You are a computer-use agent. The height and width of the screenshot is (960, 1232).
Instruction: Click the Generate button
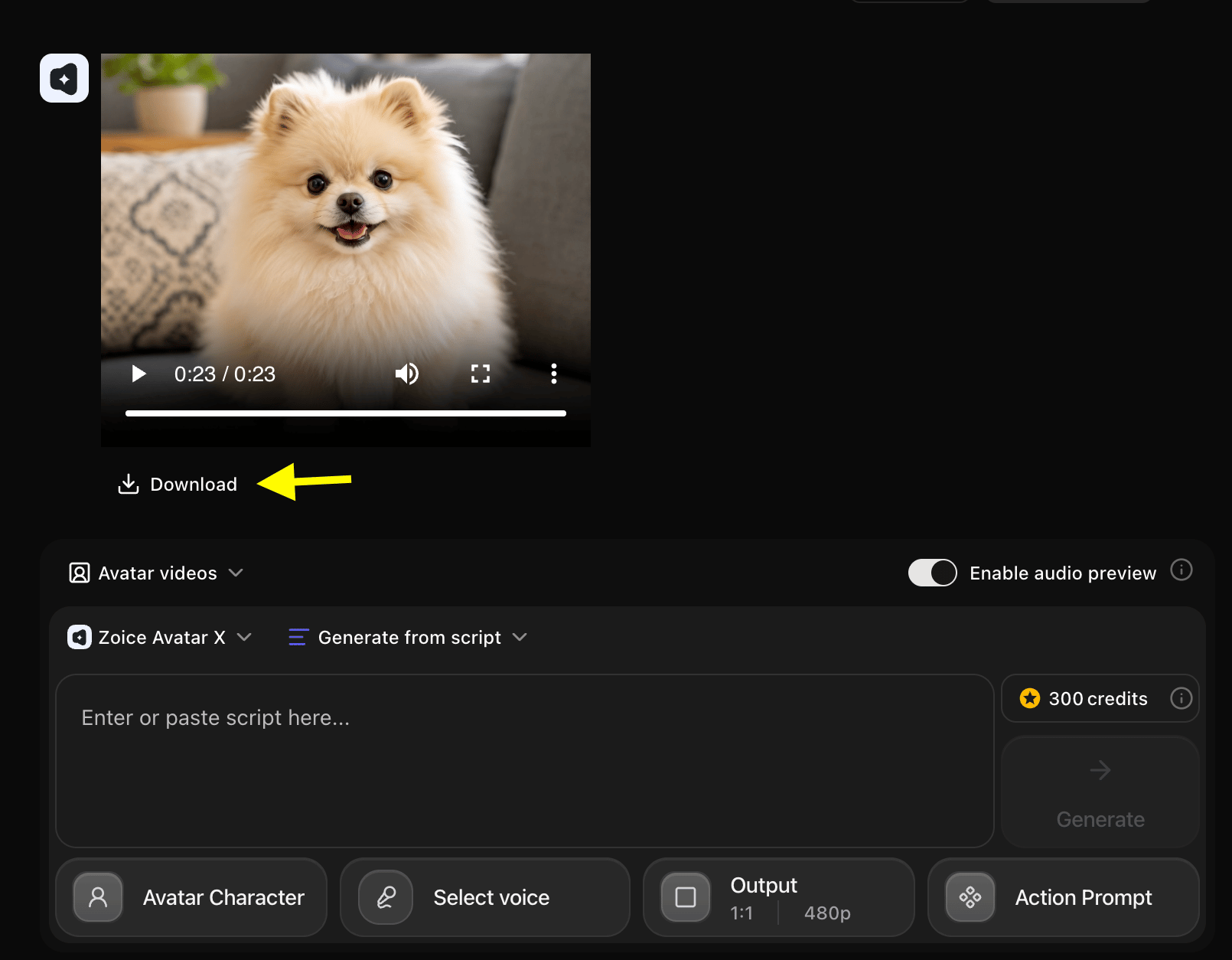(1100, 792)
